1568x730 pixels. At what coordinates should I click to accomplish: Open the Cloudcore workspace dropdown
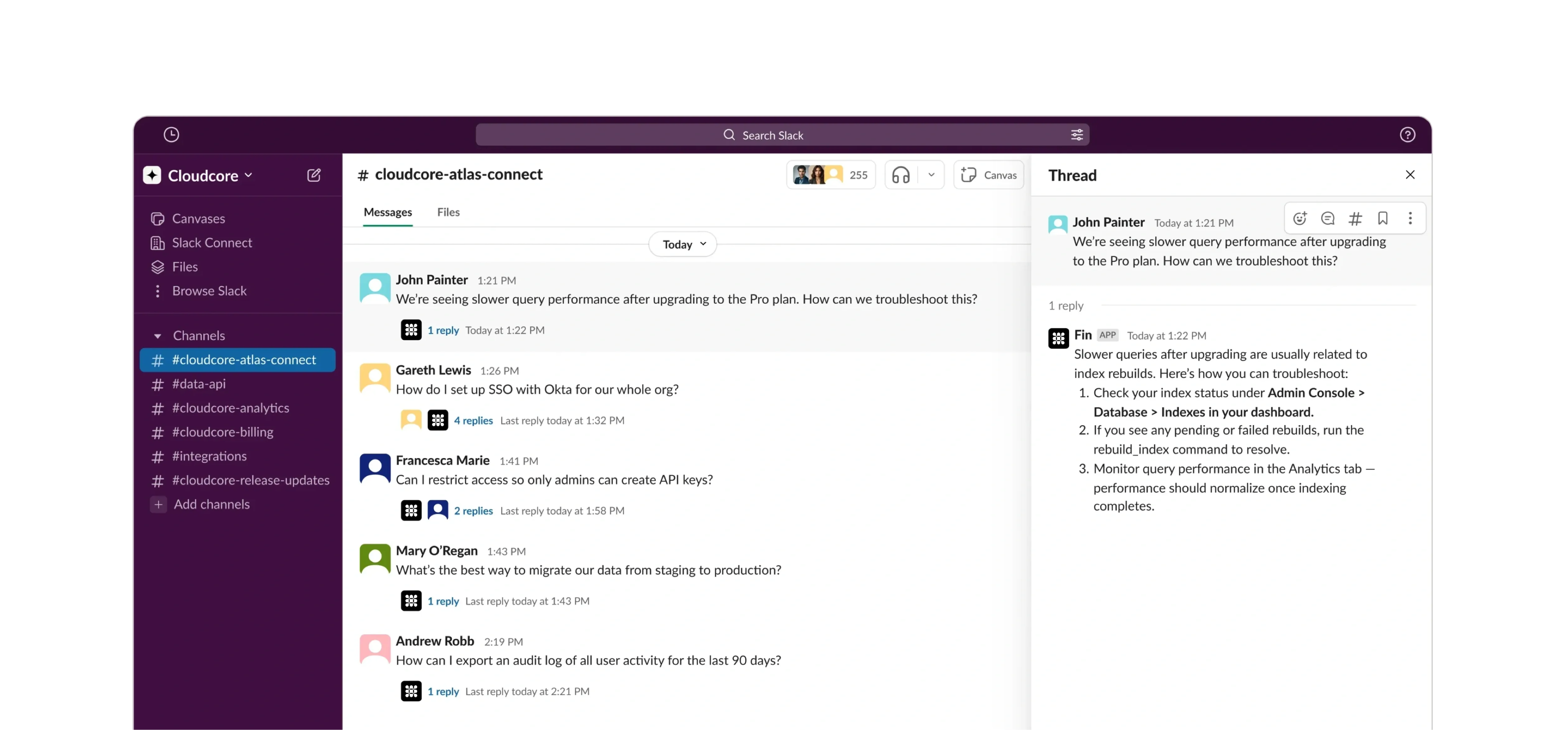click(210, 175)
